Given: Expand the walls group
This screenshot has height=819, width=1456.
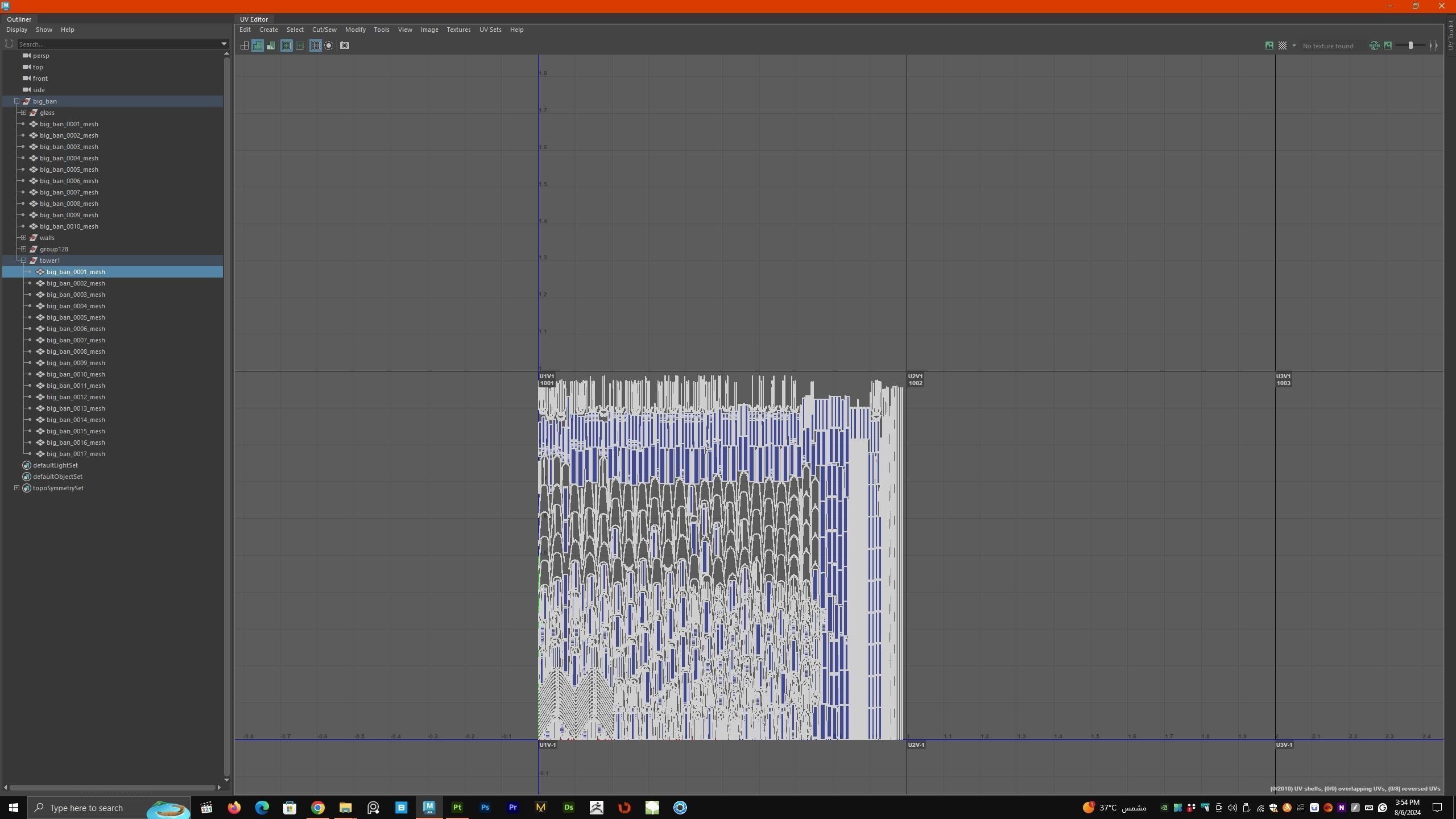Looking at the screenshot, I should pyautogui.click(x=24, y=238).
